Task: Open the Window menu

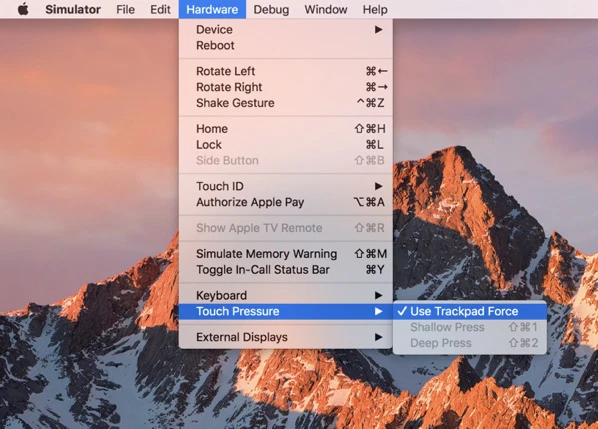Action: click(x=326, y=9)
